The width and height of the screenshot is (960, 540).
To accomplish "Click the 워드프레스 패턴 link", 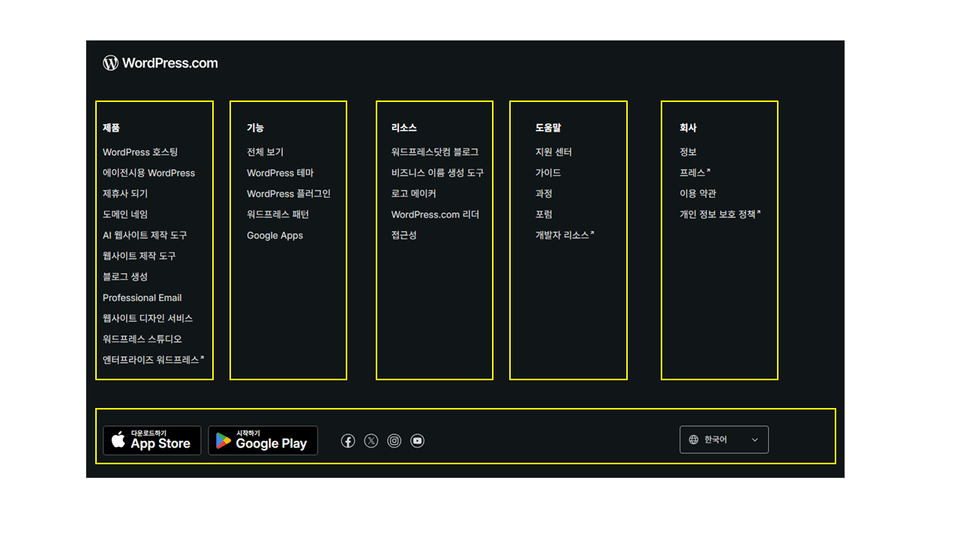I will (278, 214).
